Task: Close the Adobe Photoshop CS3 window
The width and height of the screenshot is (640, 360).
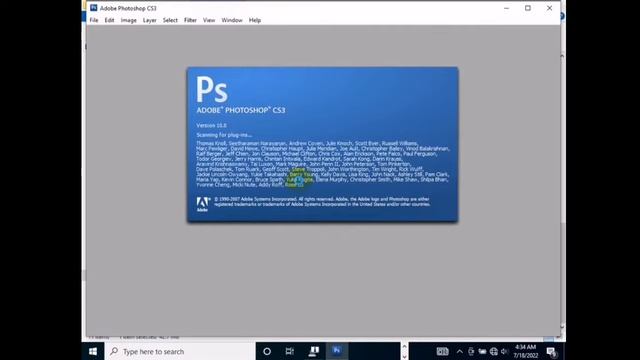Action: pyautogui.click(x=549, y=8)
